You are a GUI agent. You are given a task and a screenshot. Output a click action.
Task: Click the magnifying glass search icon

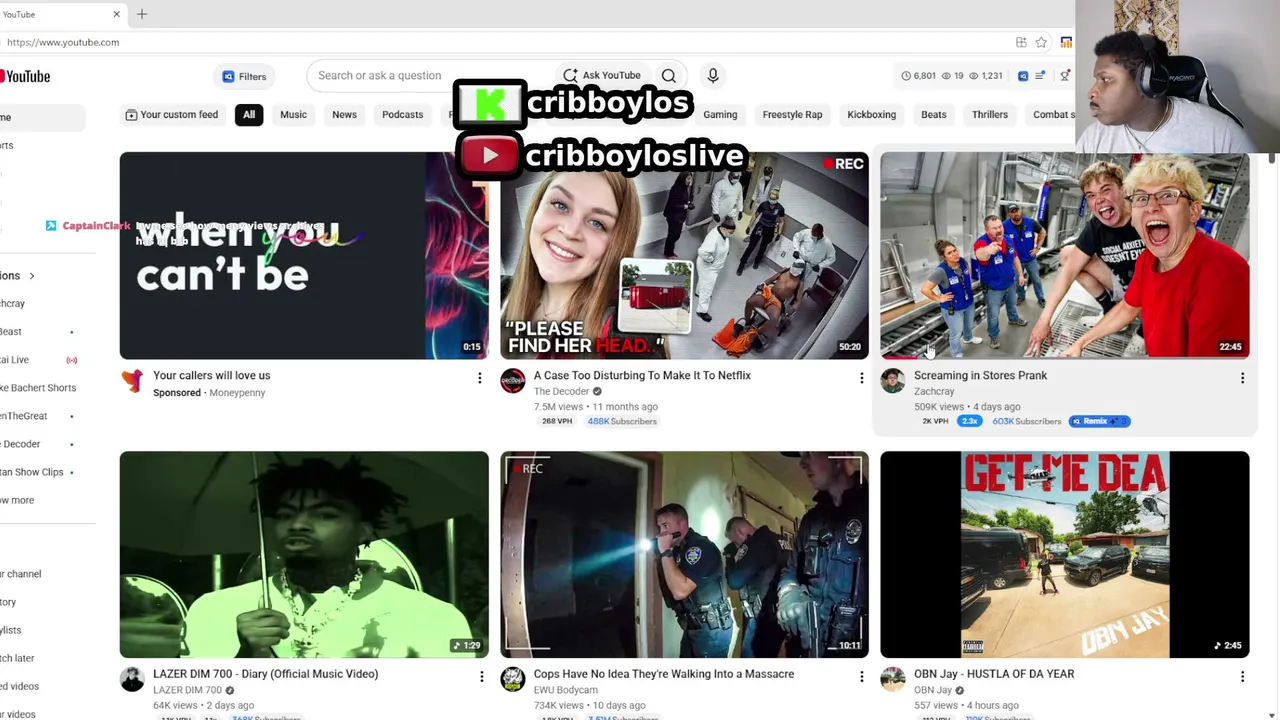click(669, 76)
